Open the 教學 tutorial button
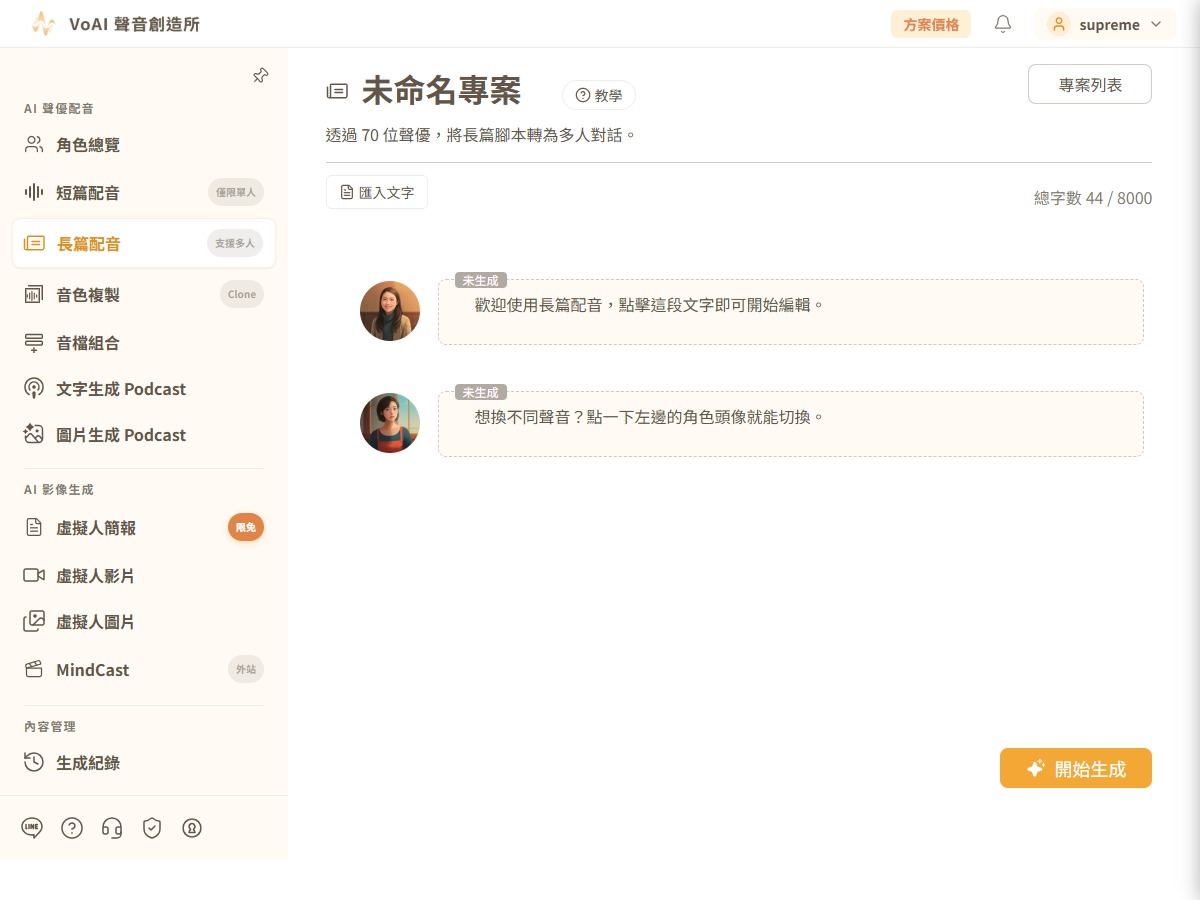 (599, 95)
